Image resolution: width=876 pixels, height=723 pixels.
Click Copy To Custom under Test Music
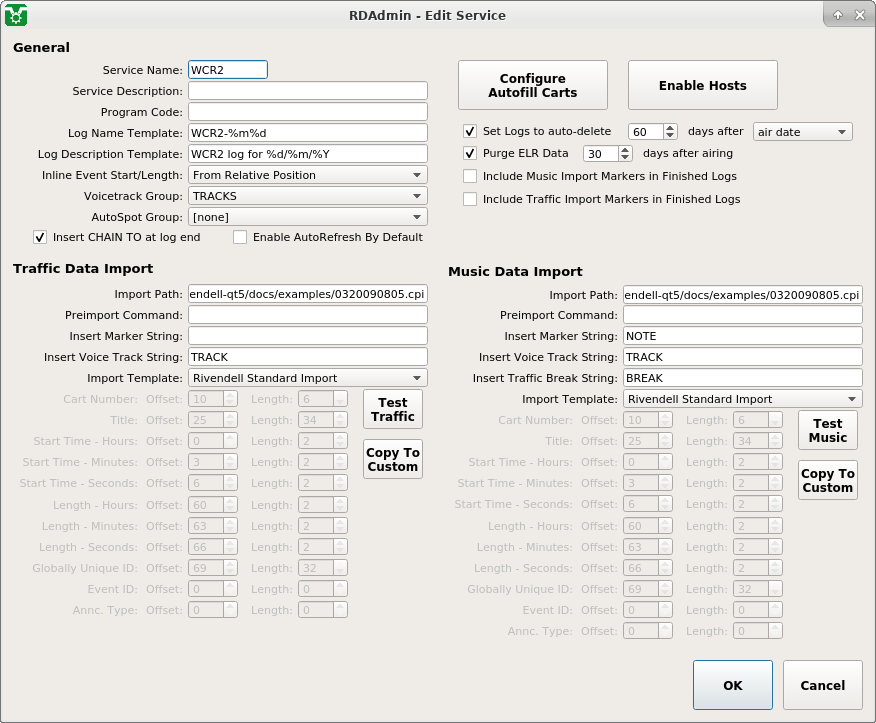[827, 479]
